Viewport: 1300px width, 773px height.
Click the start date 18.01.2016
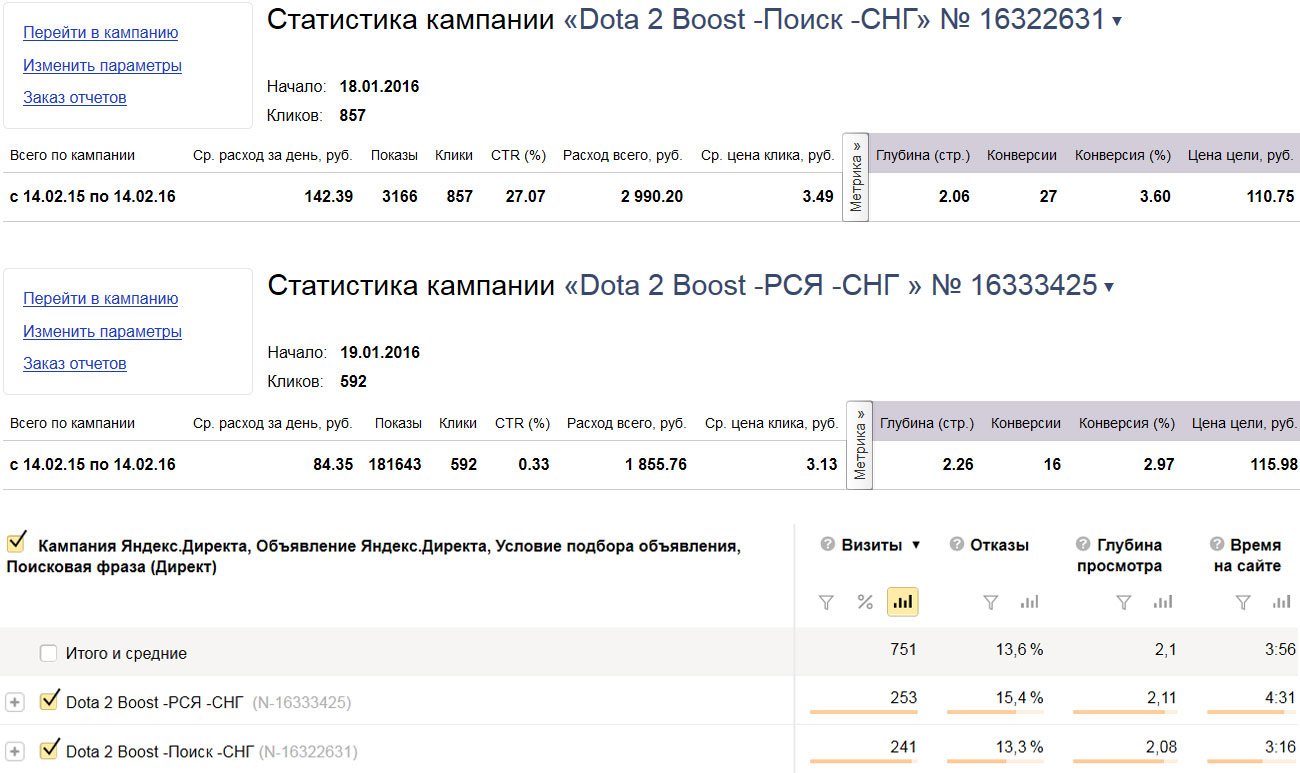coord(379,87)
